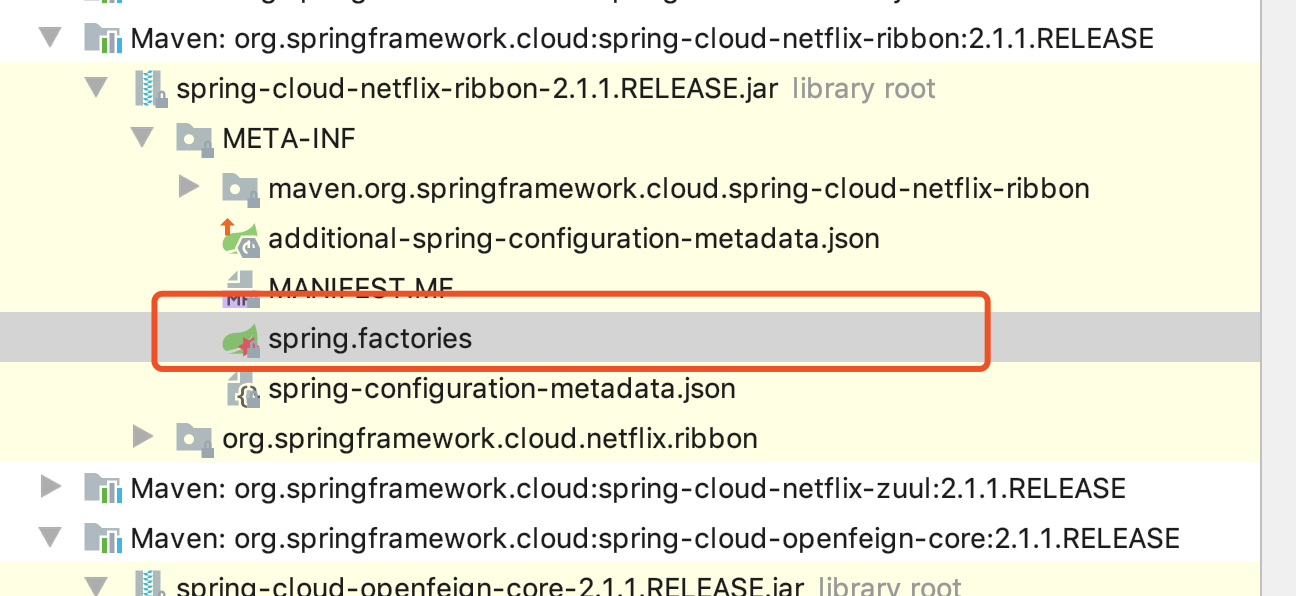
Task: Select additional-spring-configuration-metadata.json entry
Action: pos(573,239)
